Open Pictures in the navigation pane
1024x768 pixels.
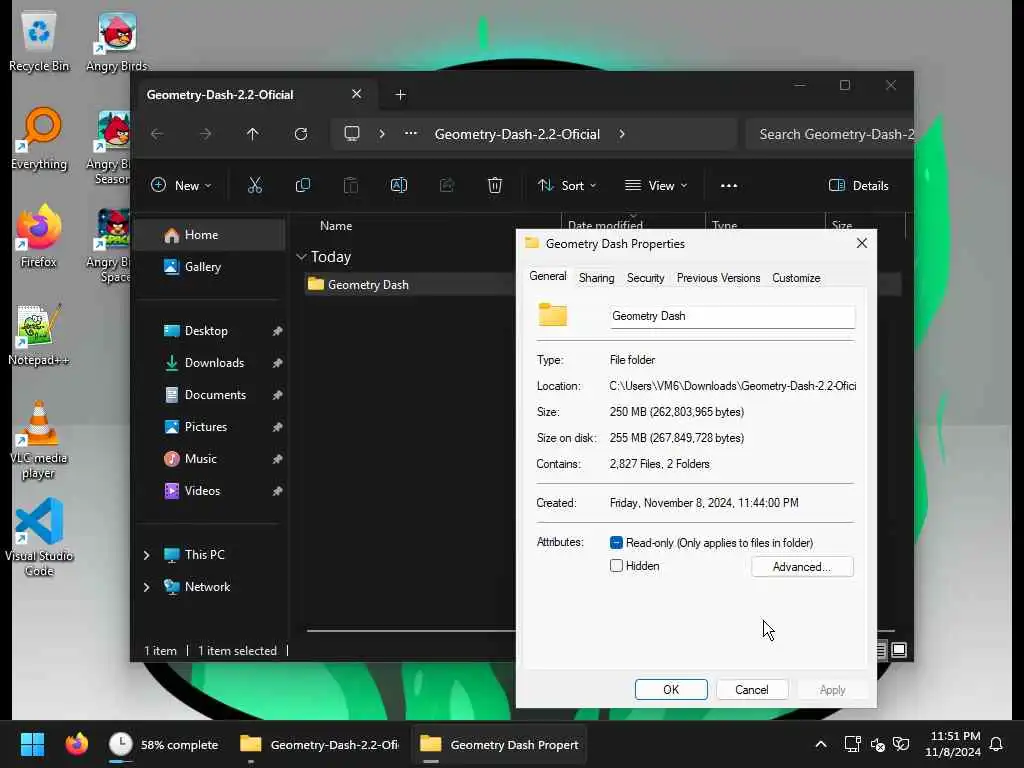point(210,426)
